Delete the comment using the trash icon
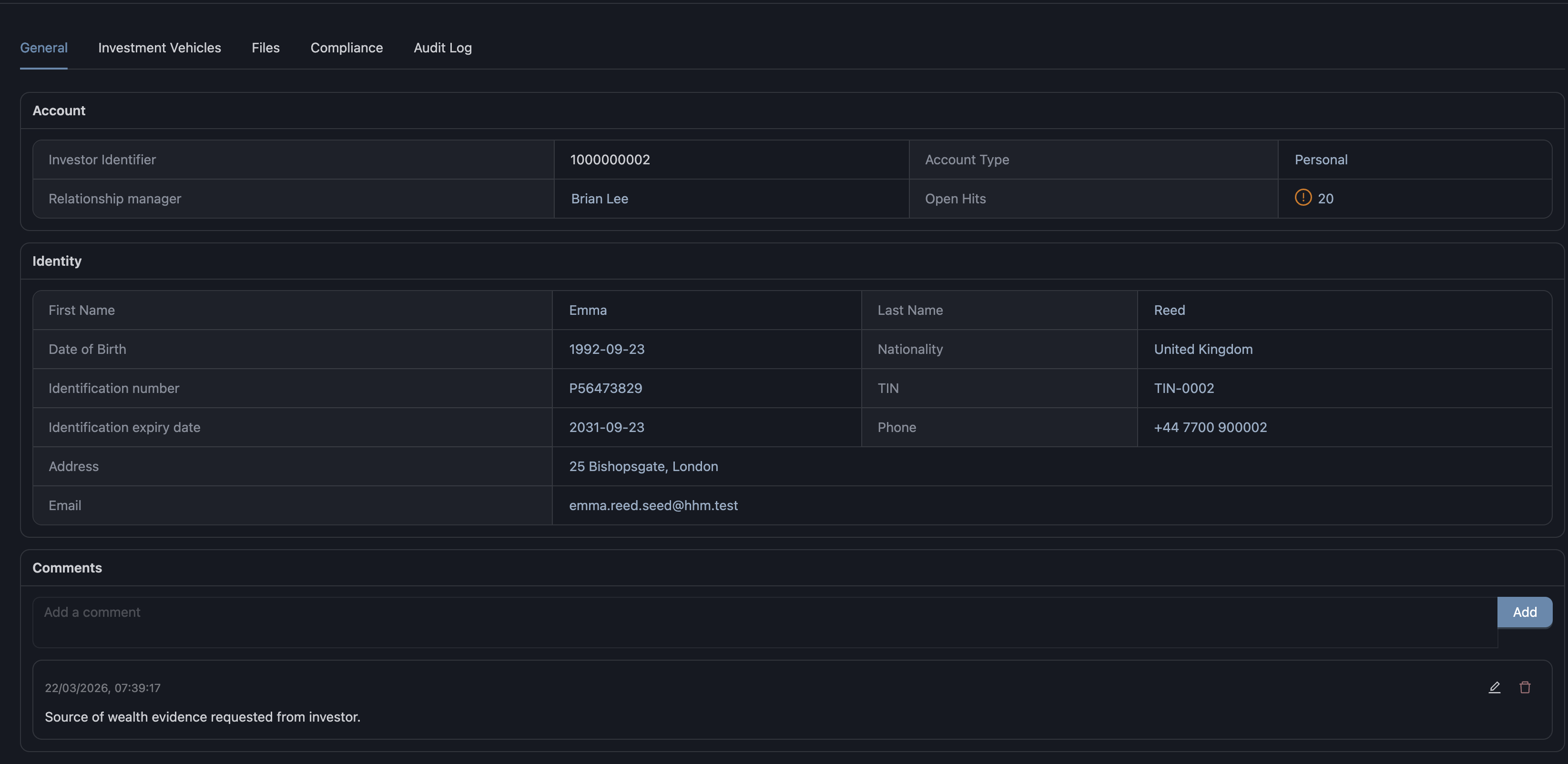This screenshot has width=1568, height=764. pos(1526,687)
